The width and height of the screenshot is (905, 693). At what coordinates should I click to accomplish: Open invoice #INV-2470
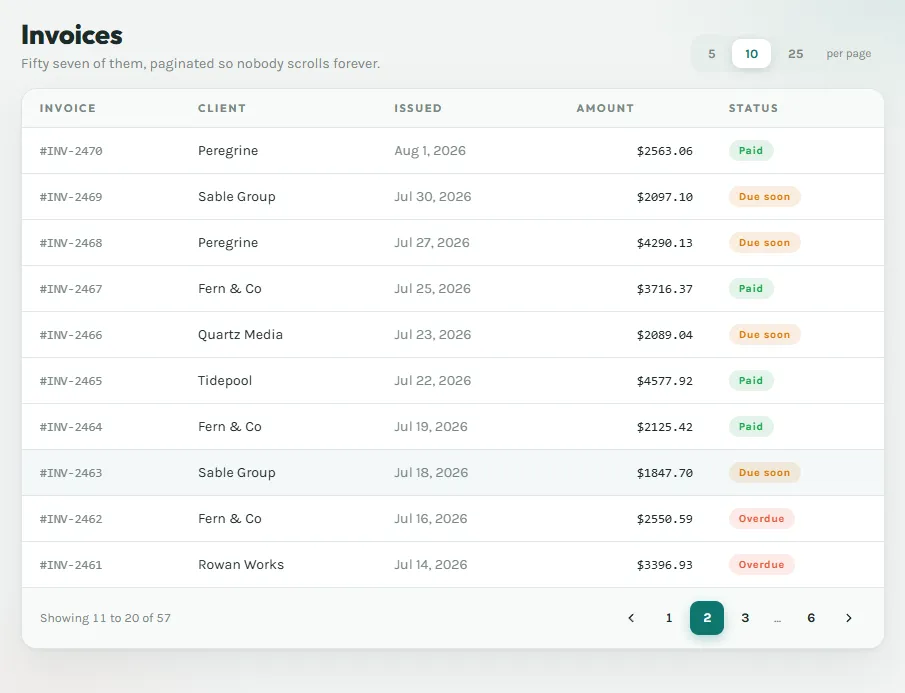71,151
